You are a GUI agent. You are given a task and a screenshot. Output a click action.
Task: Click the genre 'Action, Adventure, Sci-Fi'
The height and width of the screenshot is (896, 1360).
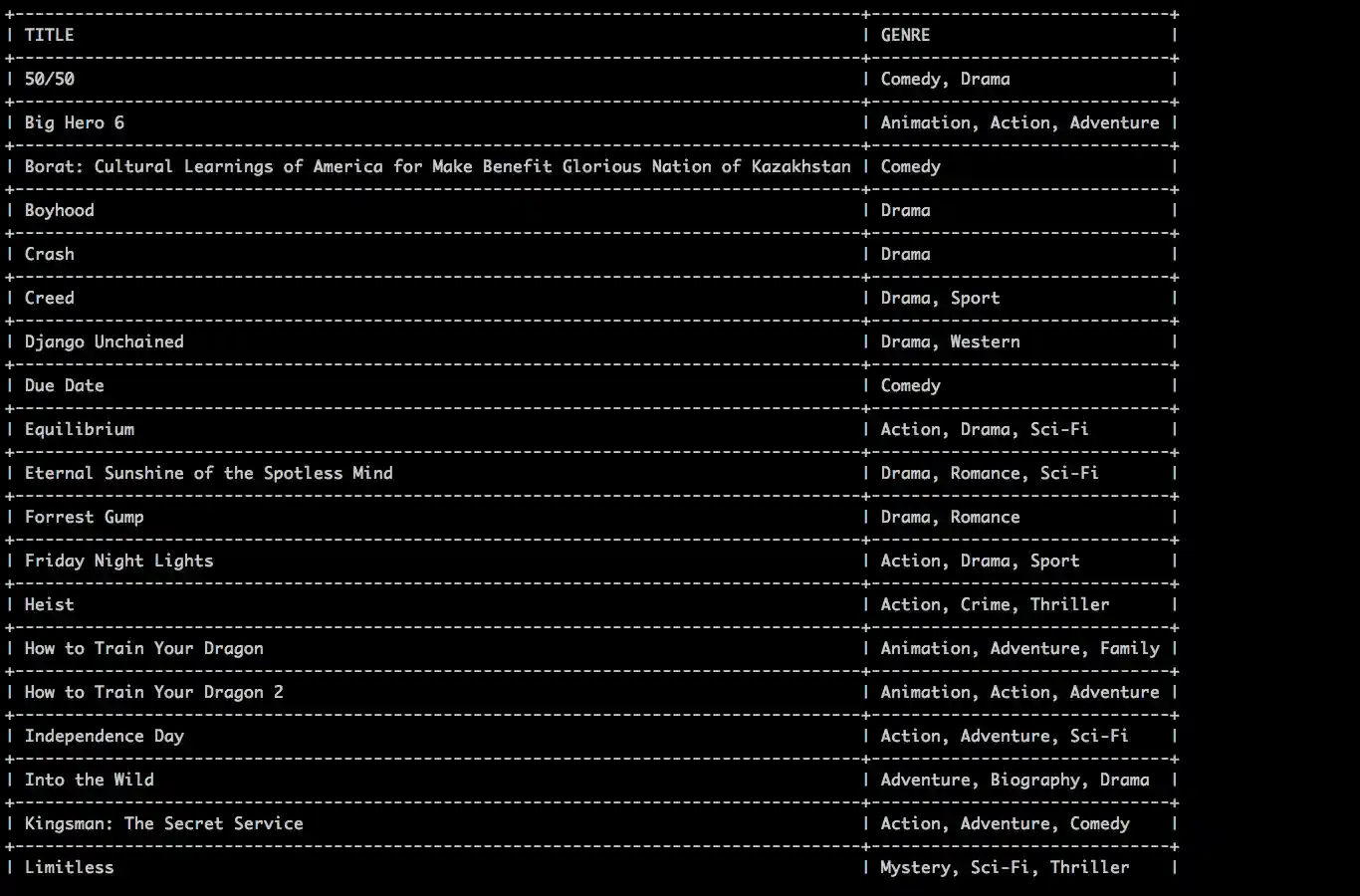click(1005, 736)
